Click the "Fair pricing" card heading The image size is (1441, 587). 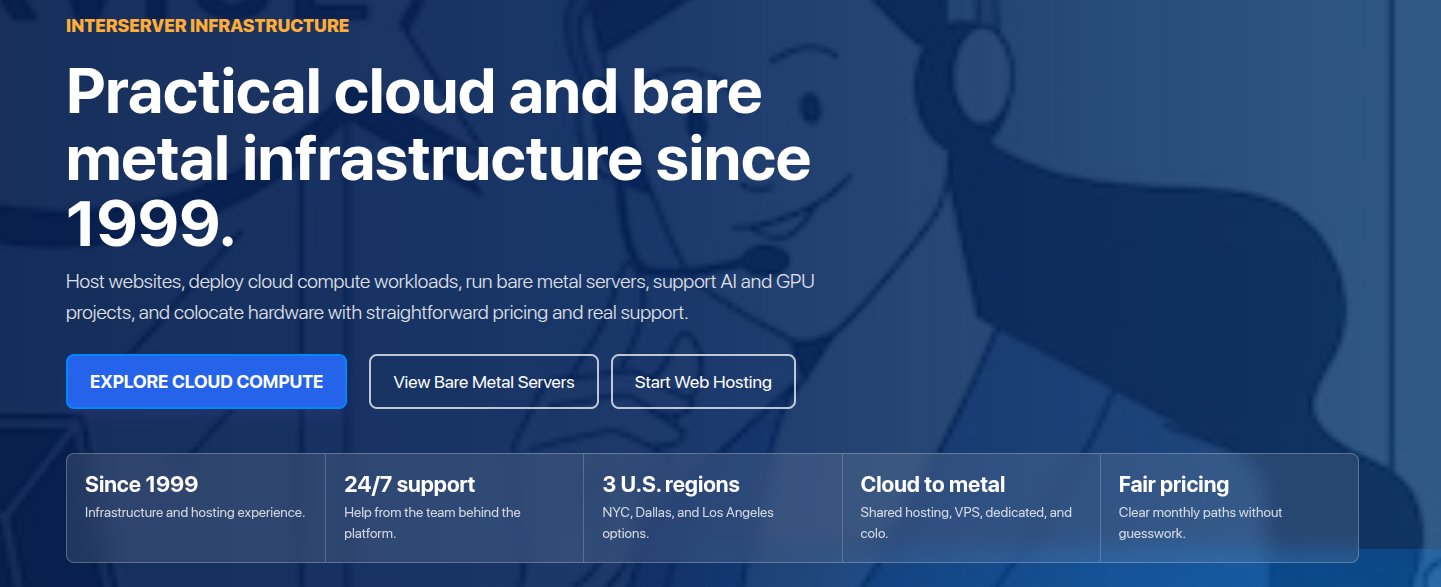tap(1174, 485)
